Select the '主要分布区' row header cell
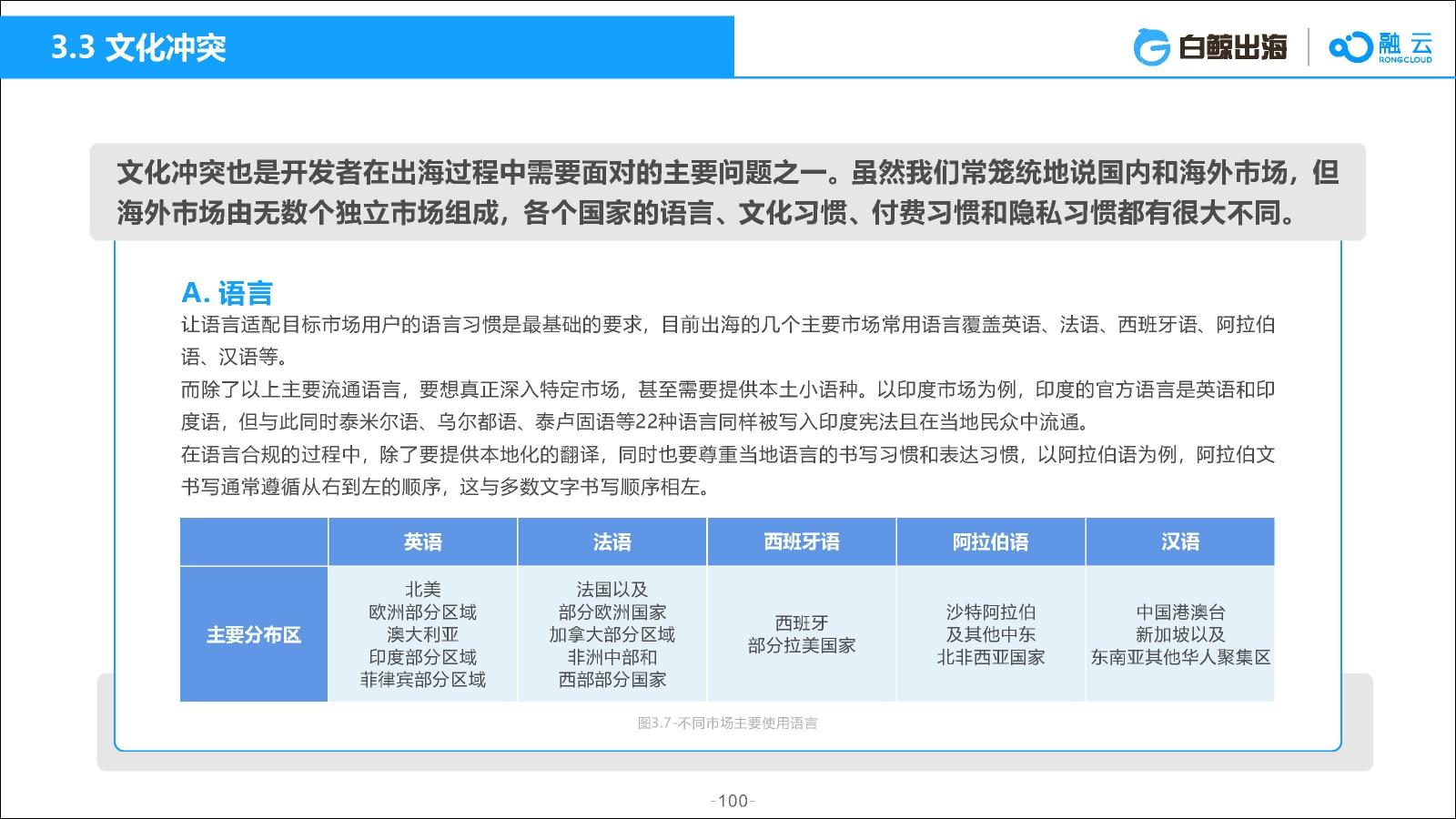The width and height of the screenshot is (1456, 819). [254, 634]
